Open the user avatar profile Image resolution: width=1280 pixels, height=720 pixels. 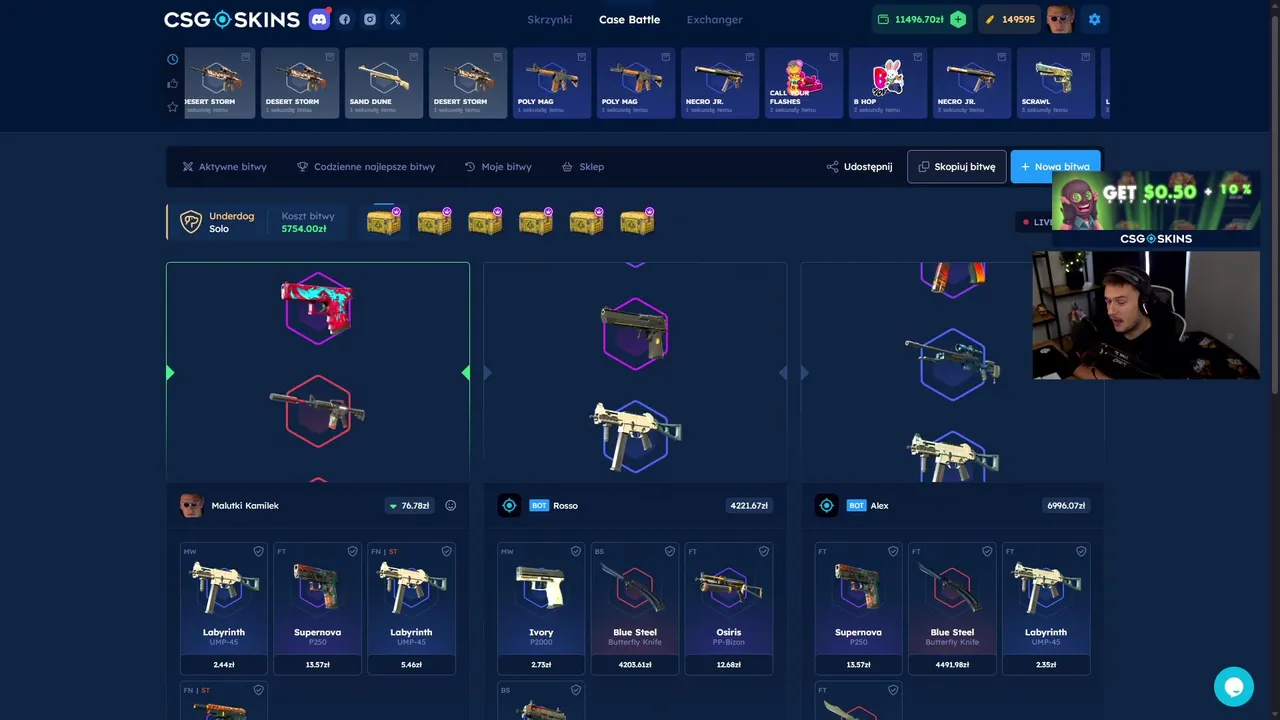[1060, 19]
